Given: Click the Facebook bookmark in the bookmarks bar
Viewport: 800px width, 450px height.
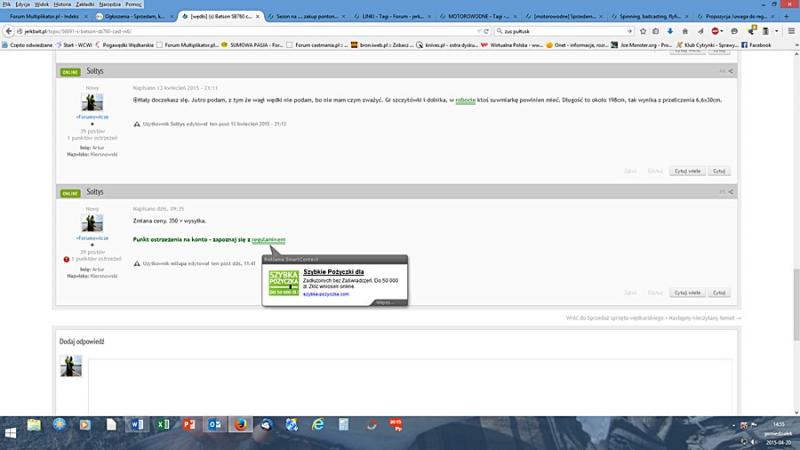Looking at the screenshot, I should (x=755, y=45).
